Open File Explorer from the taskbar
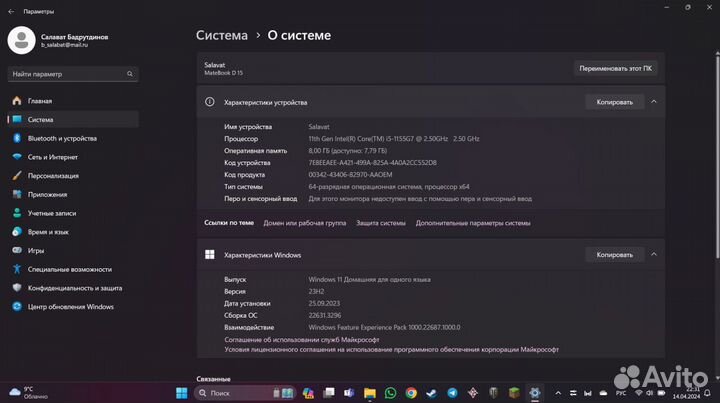The image size is (720, 403). coord(370,393)
